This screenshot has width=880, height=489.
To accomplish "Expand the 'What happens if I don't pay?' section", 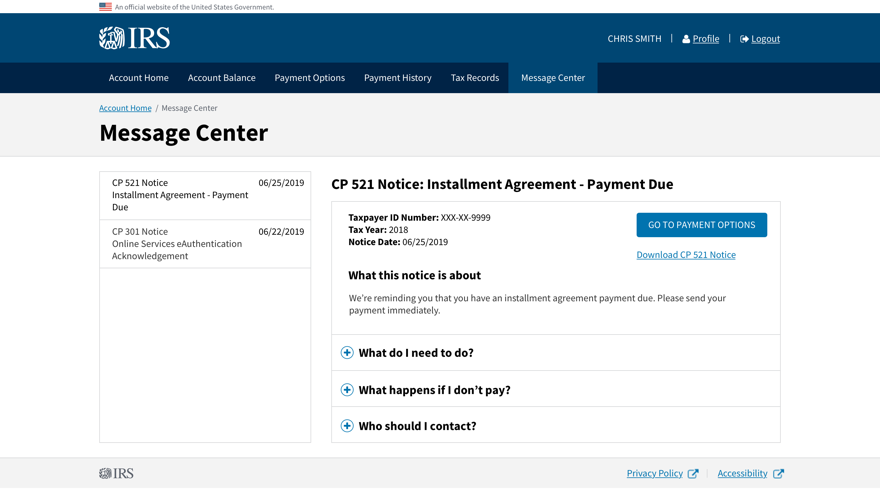I will coord(434,390).
